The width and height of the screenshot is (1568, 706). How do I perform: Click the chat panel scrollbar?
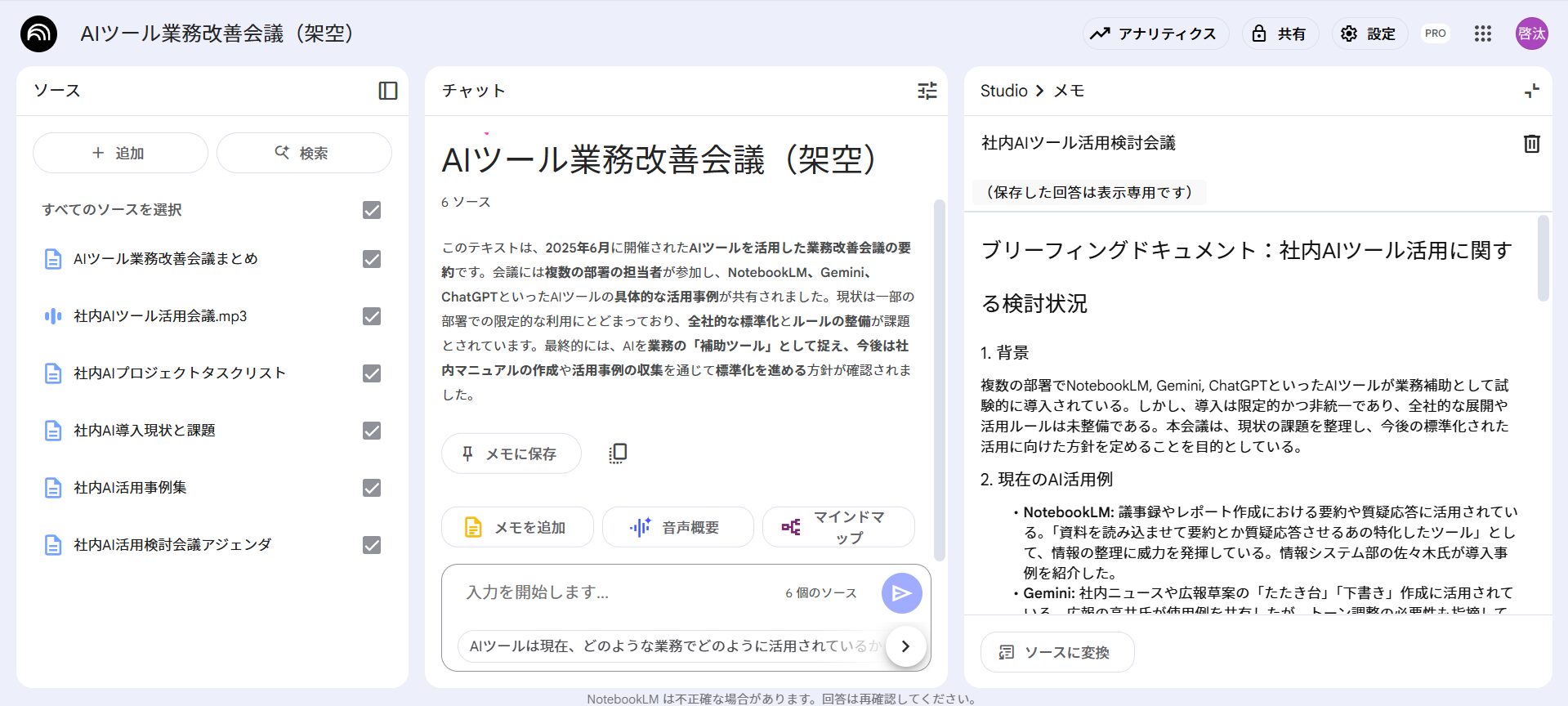coord(940,380)
